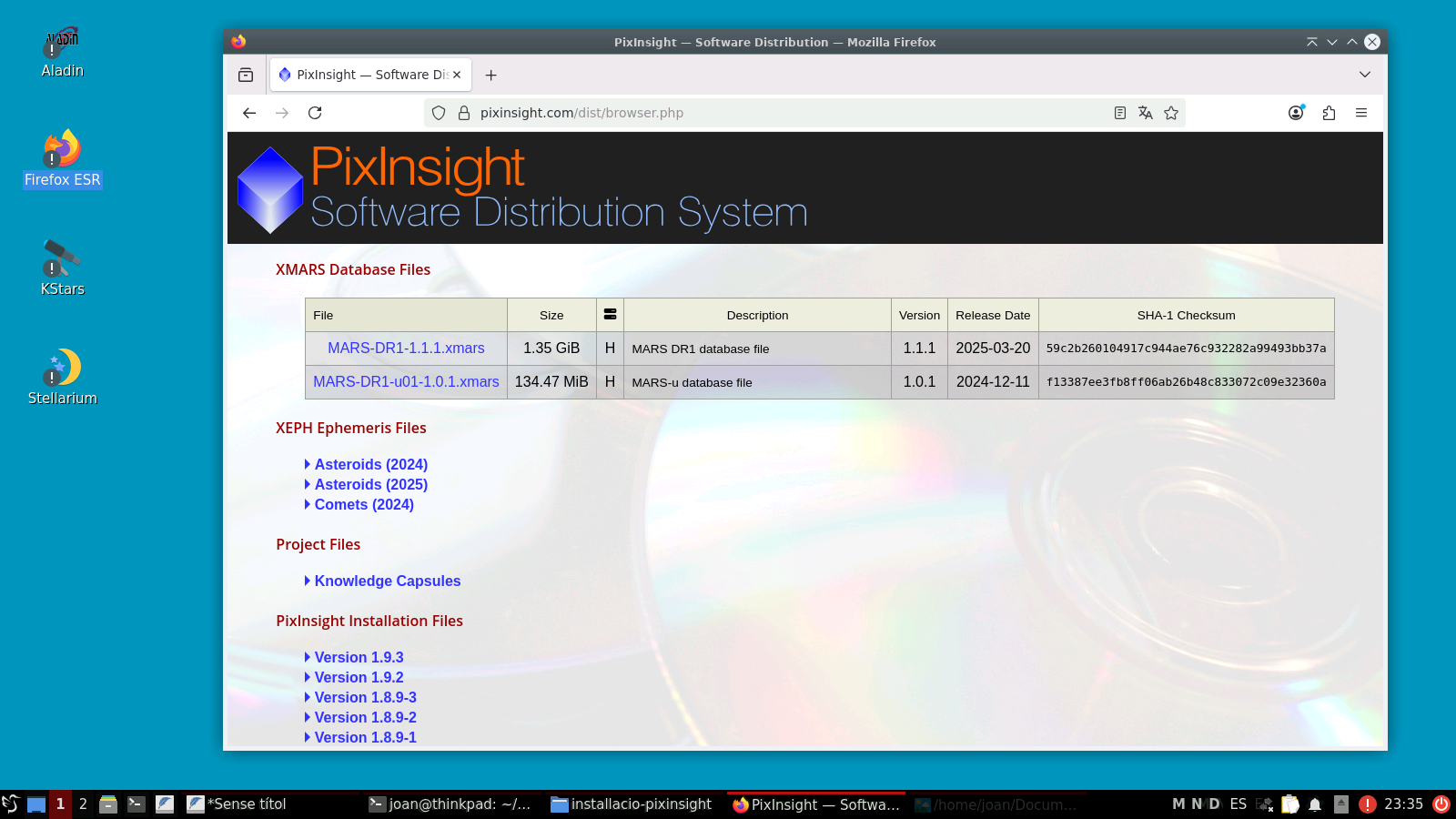Switch to workspace 2 in the taskbar
Screen dimensions: 1456x819
(x=83, y=804)
